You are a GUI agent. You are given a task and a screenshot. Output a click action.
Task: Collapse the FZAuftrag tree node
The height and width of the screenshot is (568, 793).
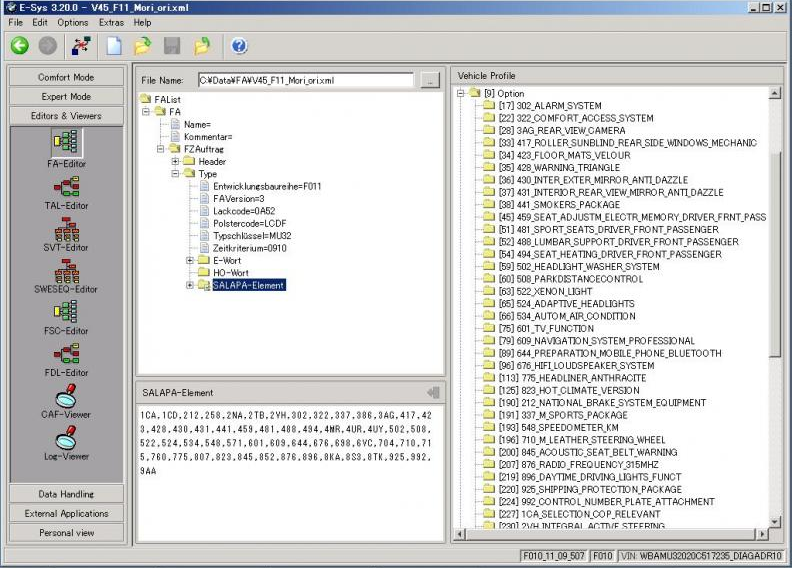pos(160,149)
